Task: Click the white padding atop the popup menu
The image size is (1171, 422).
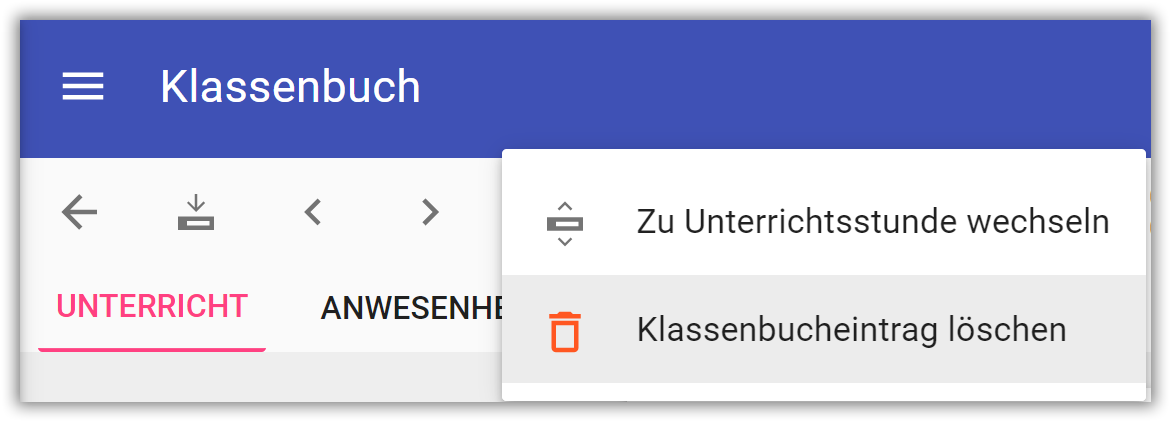Action: point(822,160)
